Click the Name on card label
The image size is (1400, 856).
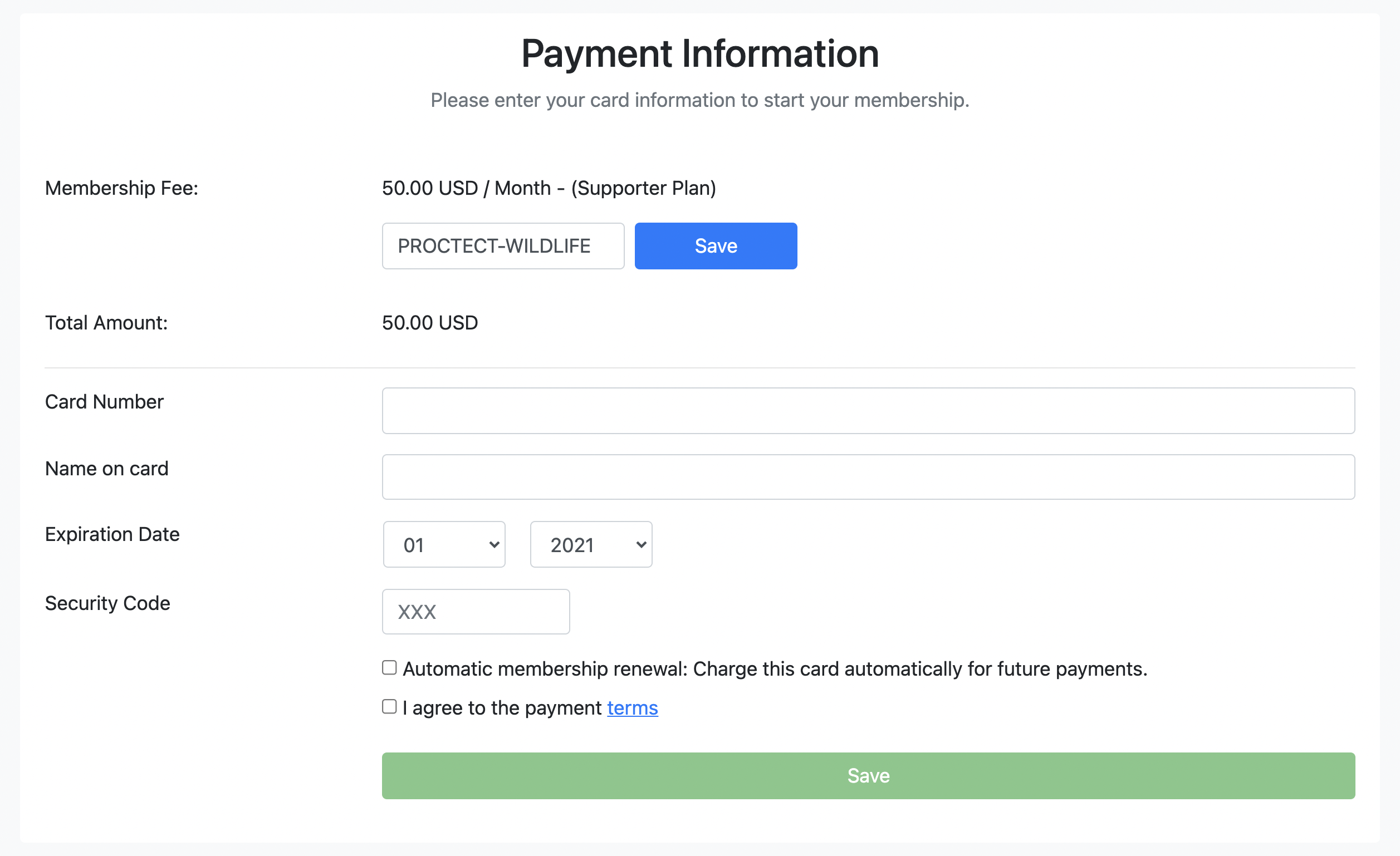tap(107, 469)
